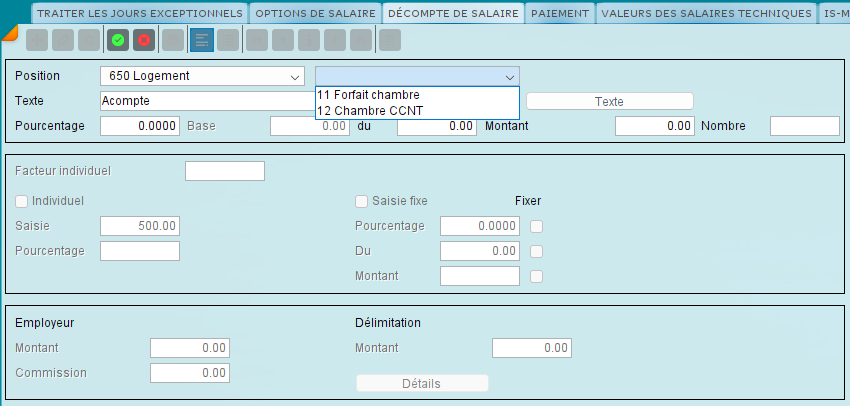Click the Montant field next to Nombre
This screenshot has height=406, width=850.
point(655,126)
